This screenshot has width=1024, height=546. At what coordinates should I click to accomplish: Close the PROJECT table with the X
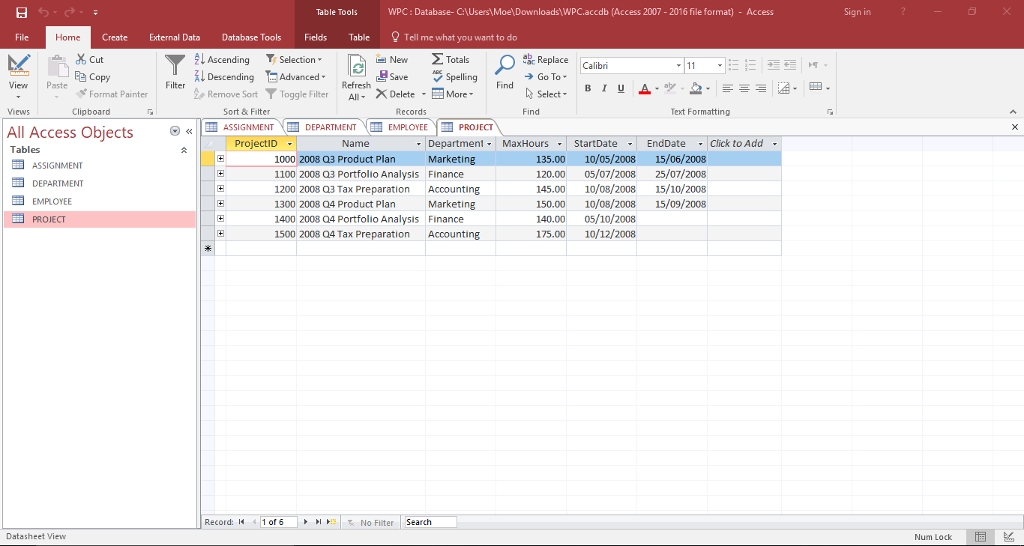(1015, 127)
